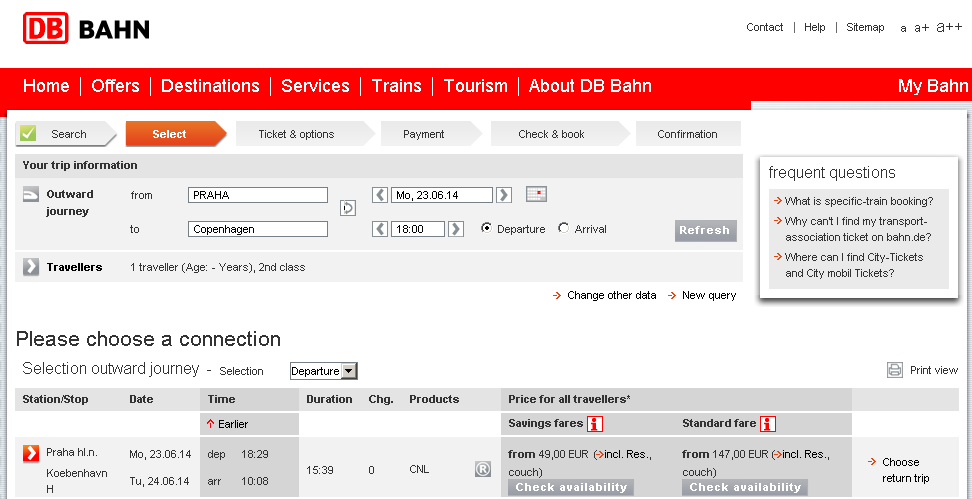The width and height of the screenshot is (972, 499).
Task: Open the Destinations menu
Action: click(210, 86)
